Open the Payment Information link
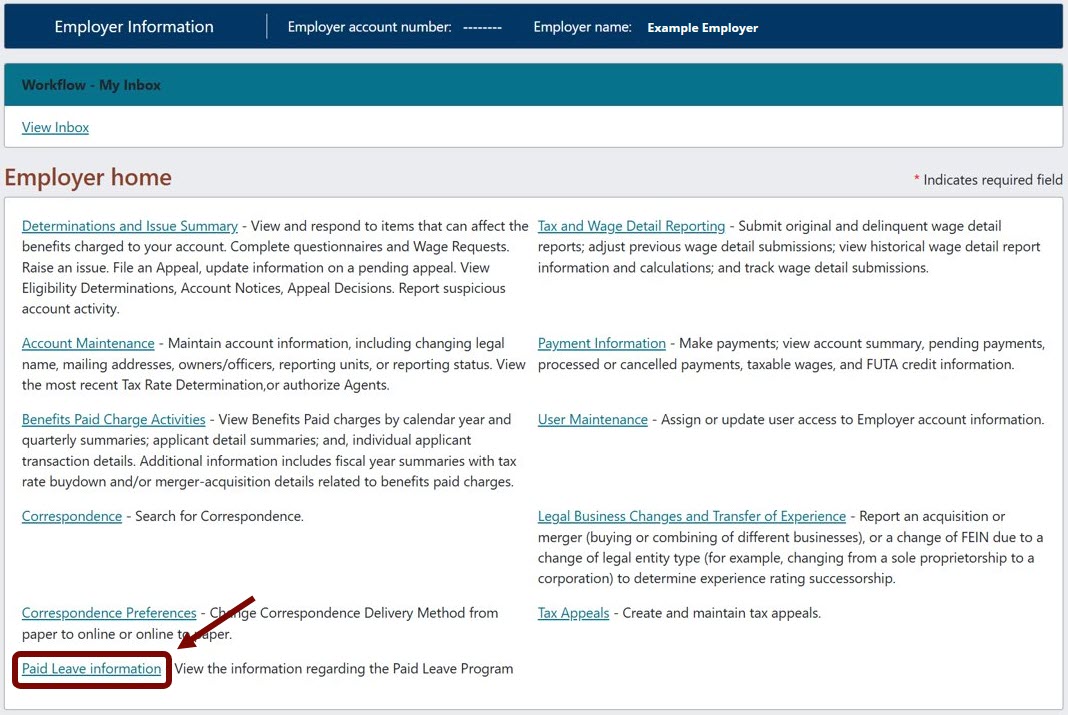This screenshot has width=1068, height=715. (x=601, y=343)
